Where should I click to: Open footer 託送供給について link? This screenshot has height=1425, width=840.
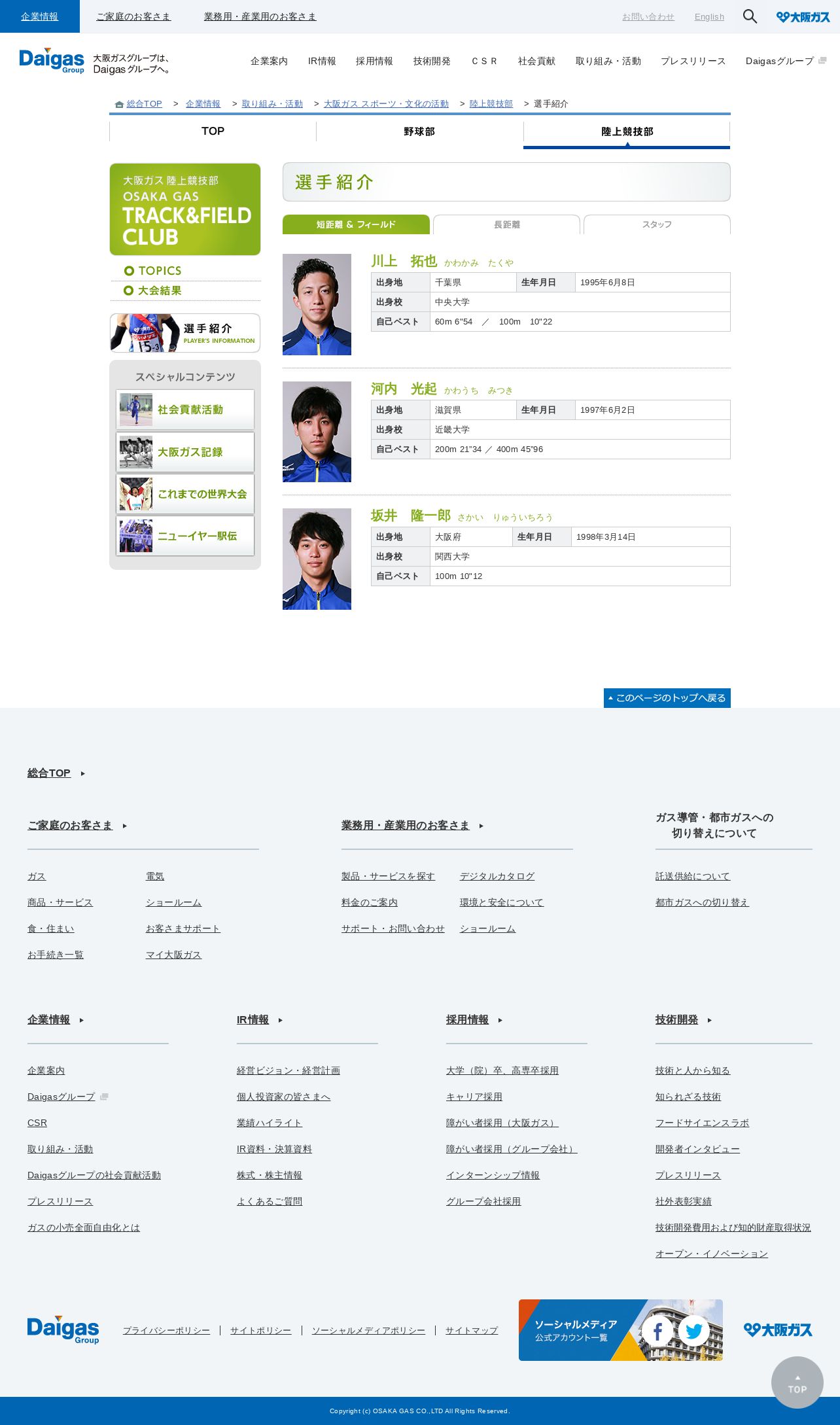coord(693,877)
